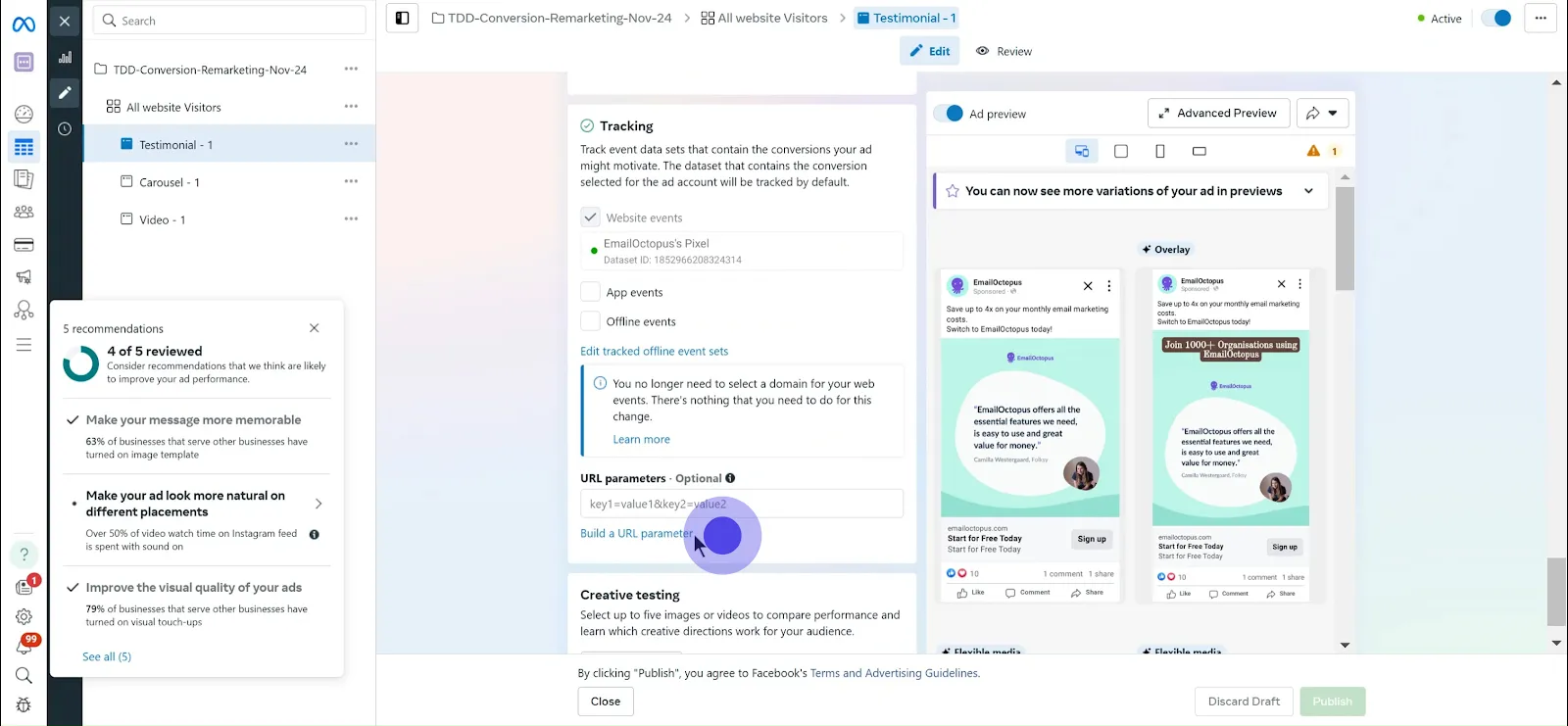Open options menu for TDD-Conversion-Remarketing-Nov-24 campaign

(x=351, y=69)
